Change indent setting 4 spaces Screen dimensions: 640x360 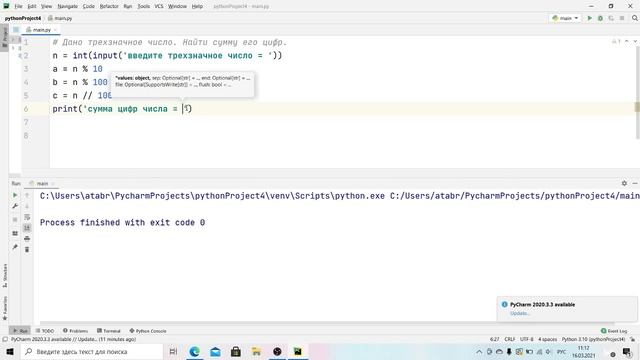(x=547, y=339)
